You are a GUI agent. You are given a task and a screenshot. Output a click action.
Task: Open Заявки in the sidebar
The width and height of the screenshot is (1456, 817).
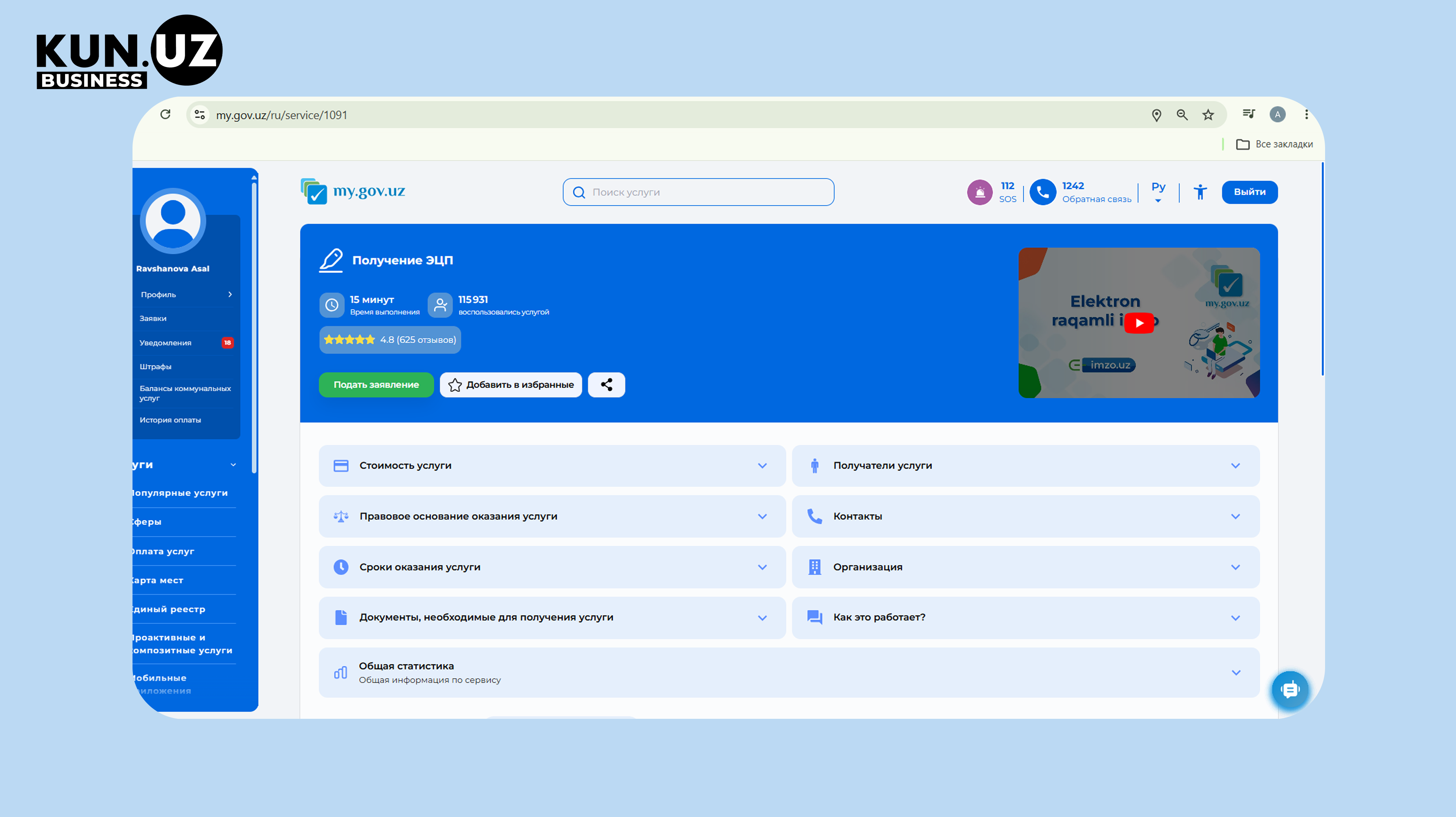click(x=153, y=319)
